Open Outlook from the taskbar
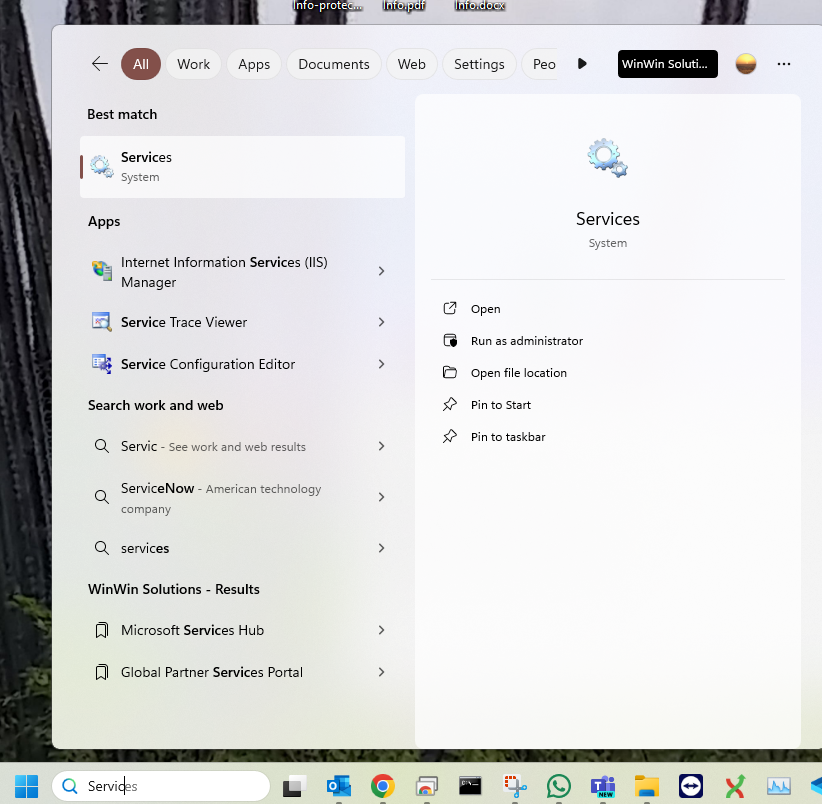The width and height of the screenshot is (822, 804). (339, 786)
